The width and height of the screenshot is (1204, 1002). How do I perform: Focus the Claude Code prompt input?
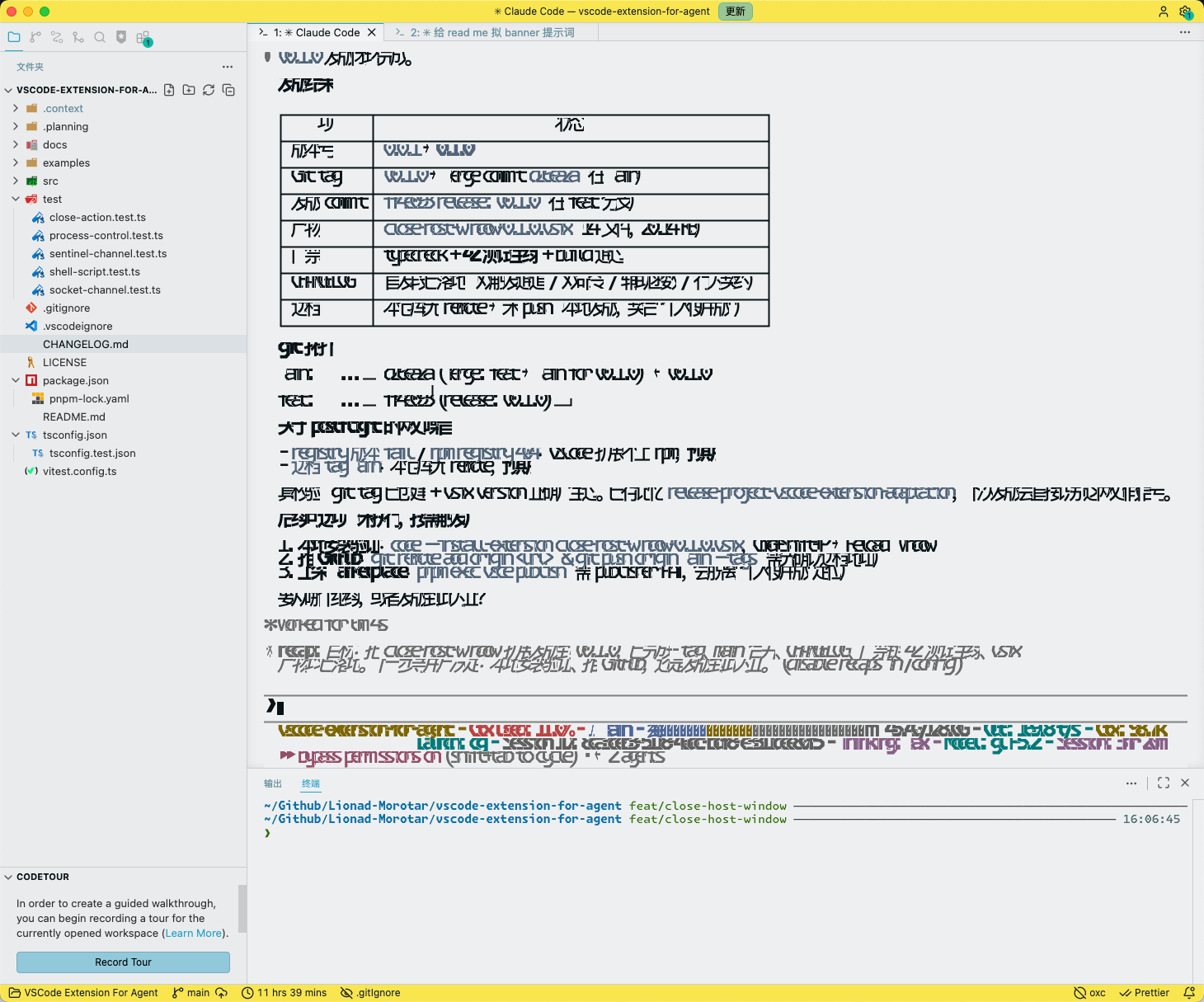tap(726, 707)
